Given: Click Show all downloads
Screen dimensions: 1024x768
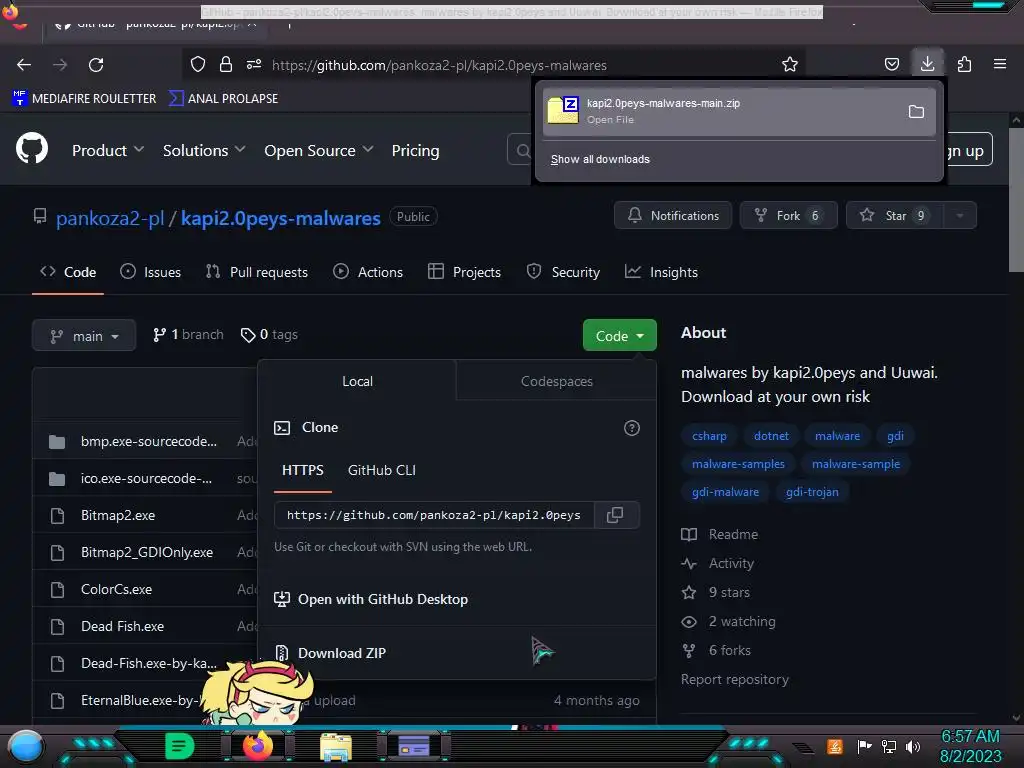Looking at the screenshot, I should click(x=600, y=159).
